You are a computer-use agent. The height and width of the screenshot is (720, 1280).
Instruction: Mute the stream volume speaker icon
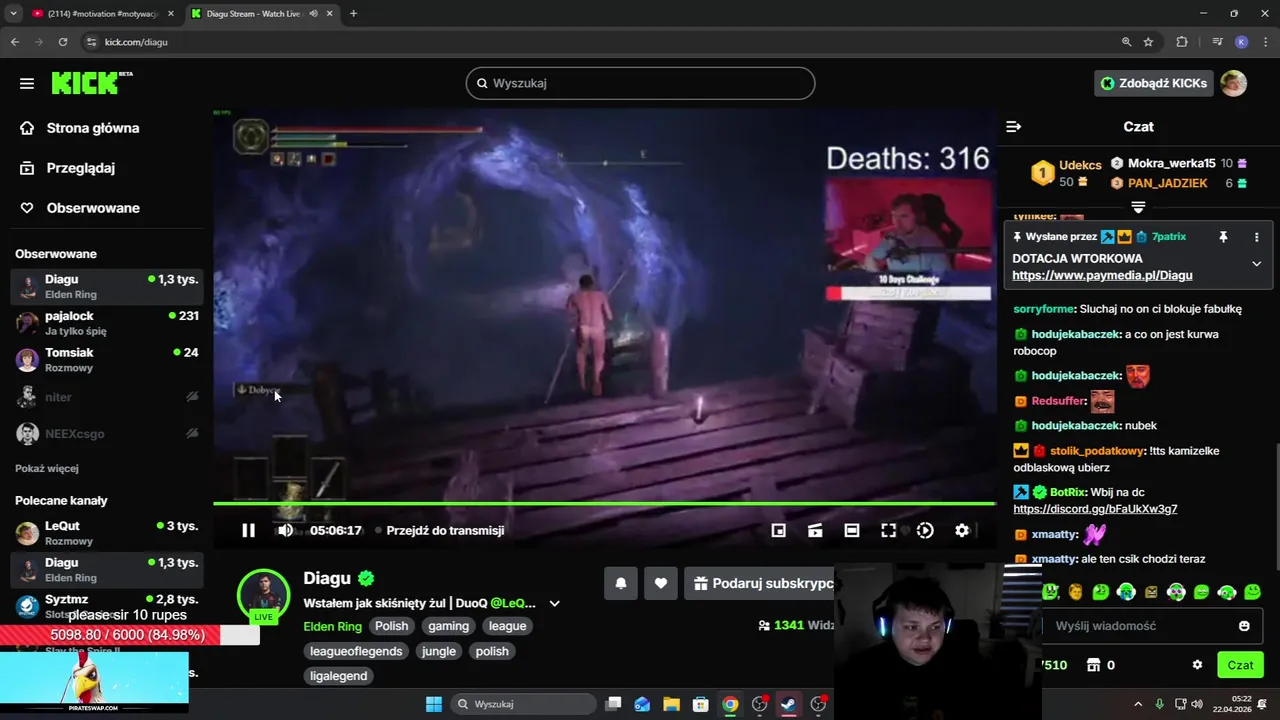(x=285, y=531)
